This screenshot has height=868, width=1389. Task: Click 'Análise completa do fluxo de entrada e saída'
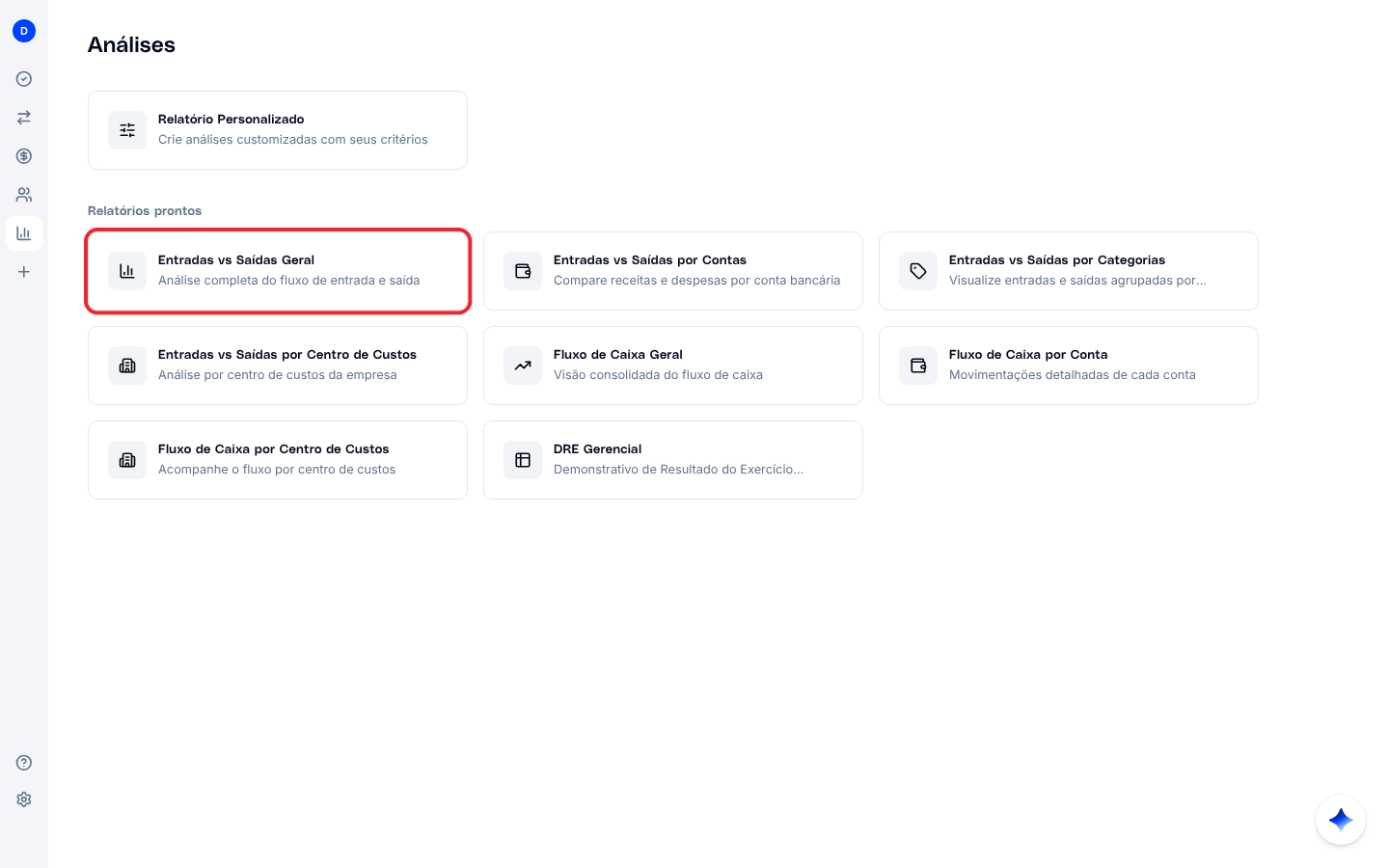pos(289,281)
